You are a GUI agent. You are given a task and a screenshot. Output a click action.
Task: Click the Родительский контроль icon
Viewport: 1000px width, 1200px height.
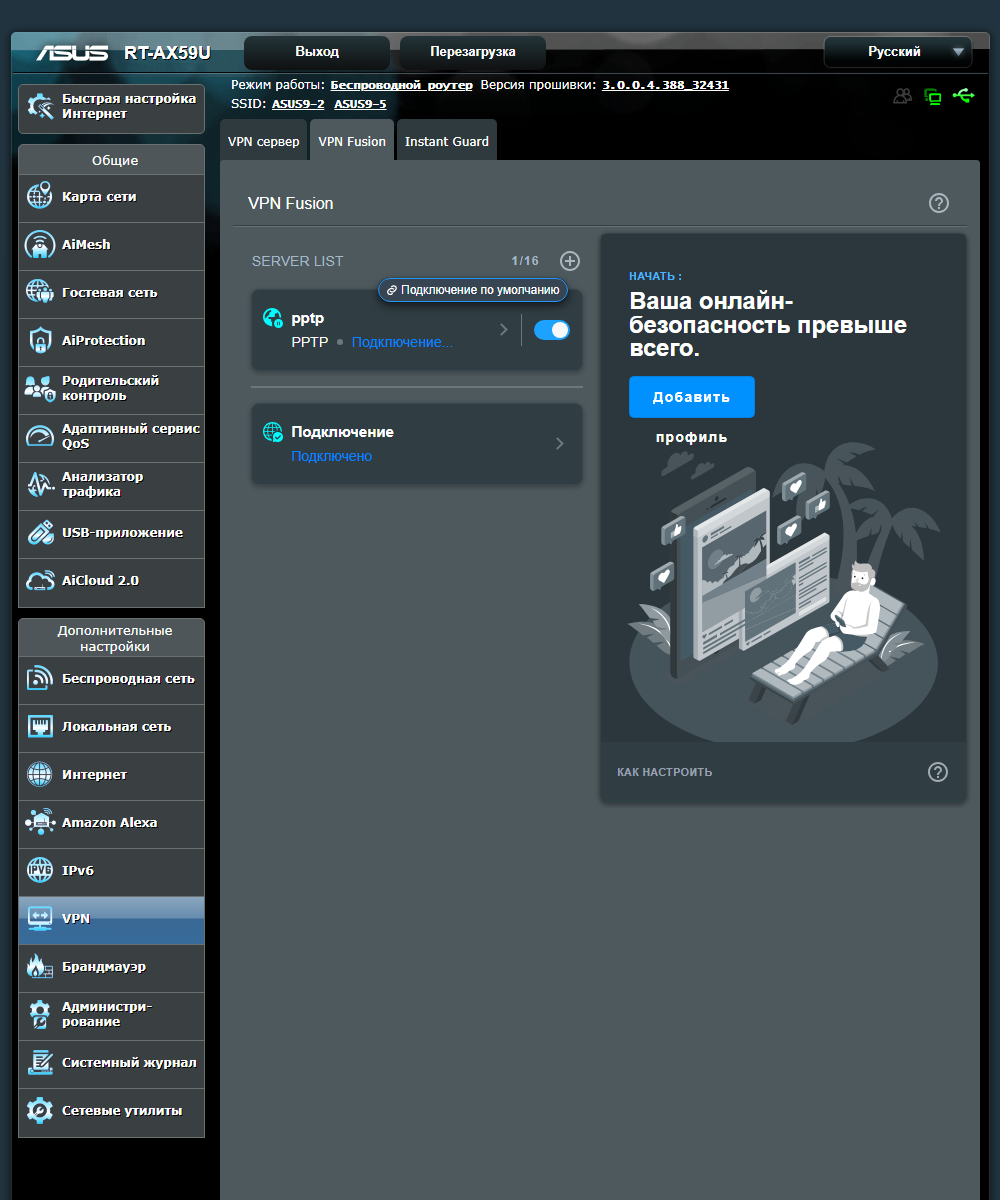click(x=39, y=388)
